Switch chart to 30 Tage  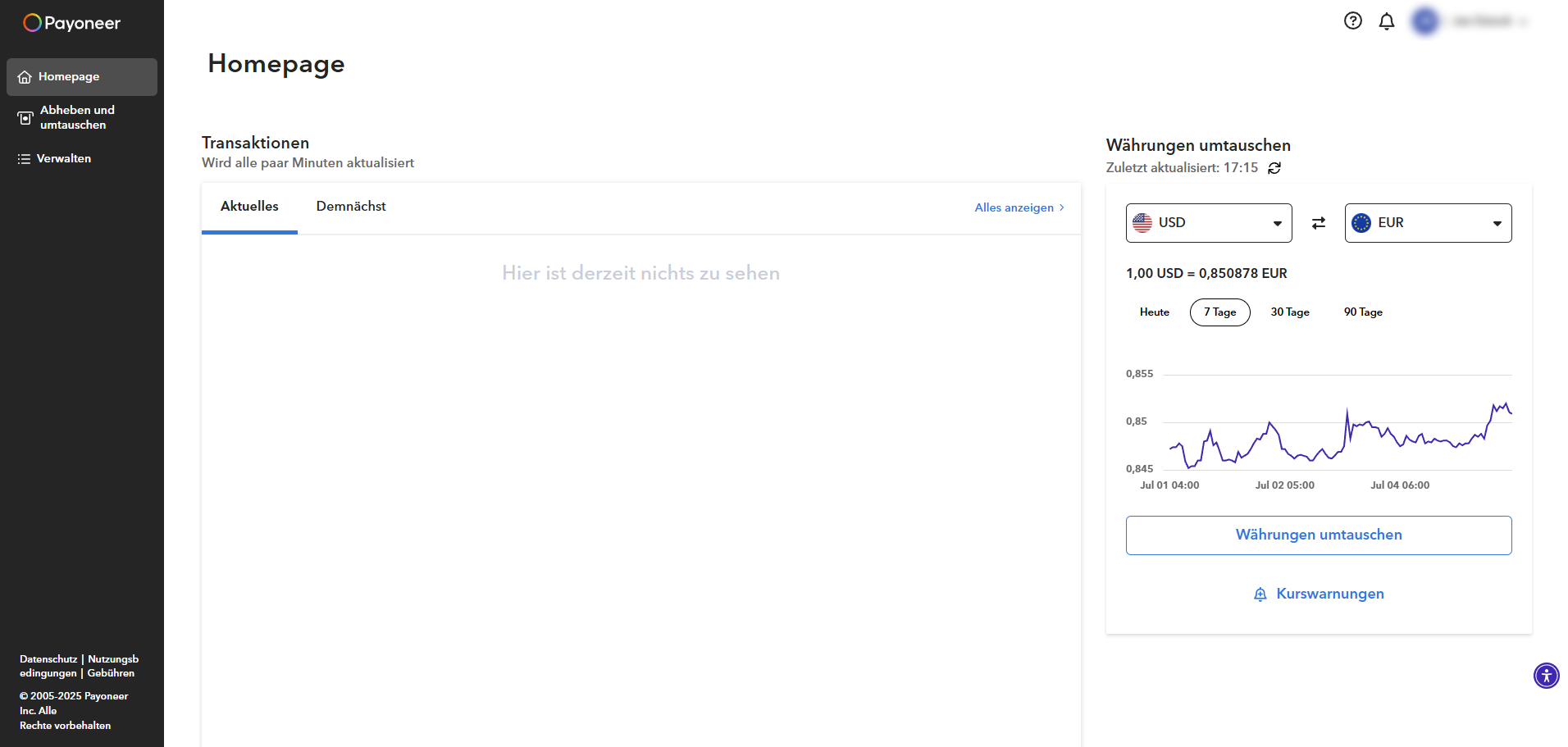(1289, 312)
